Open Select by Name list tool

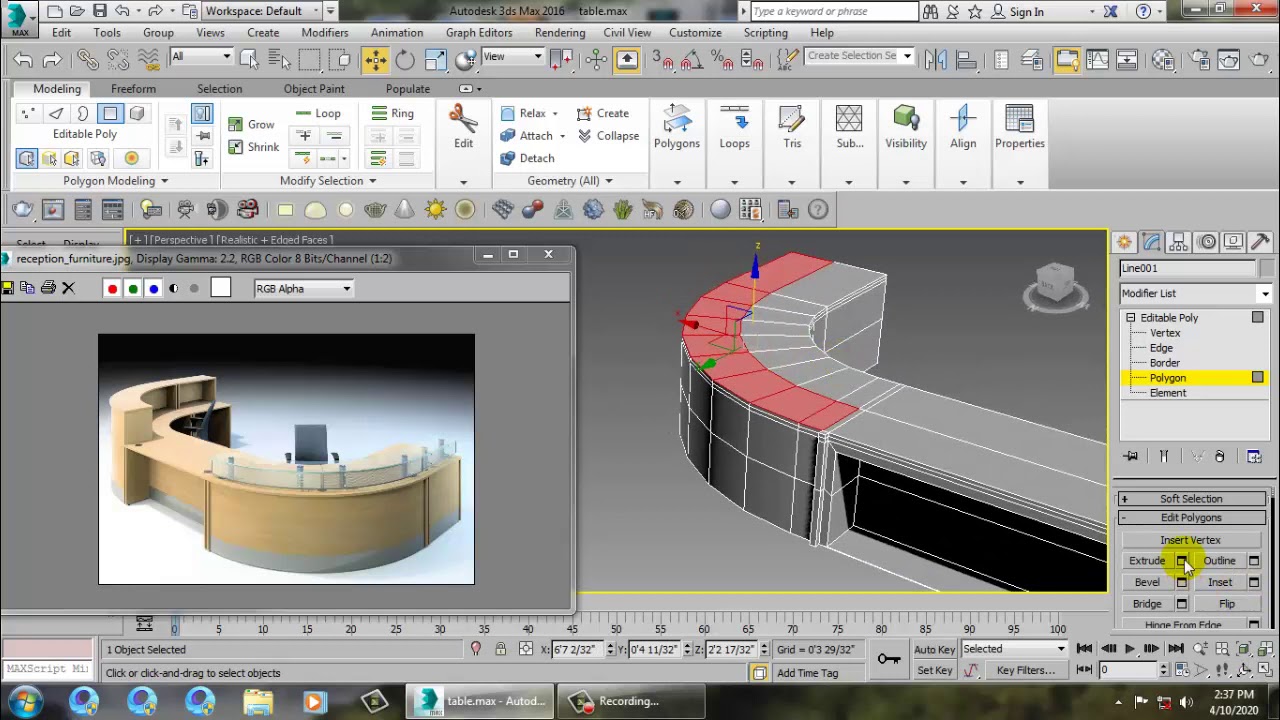pyautogui.click(x=280, y=60)
